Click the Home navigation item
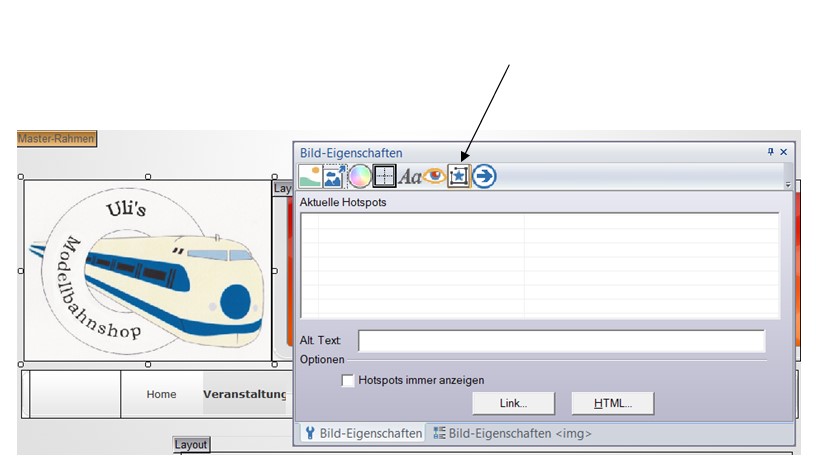Image resolution: width=816 pixels, height=467 pixels. [161, 394]
